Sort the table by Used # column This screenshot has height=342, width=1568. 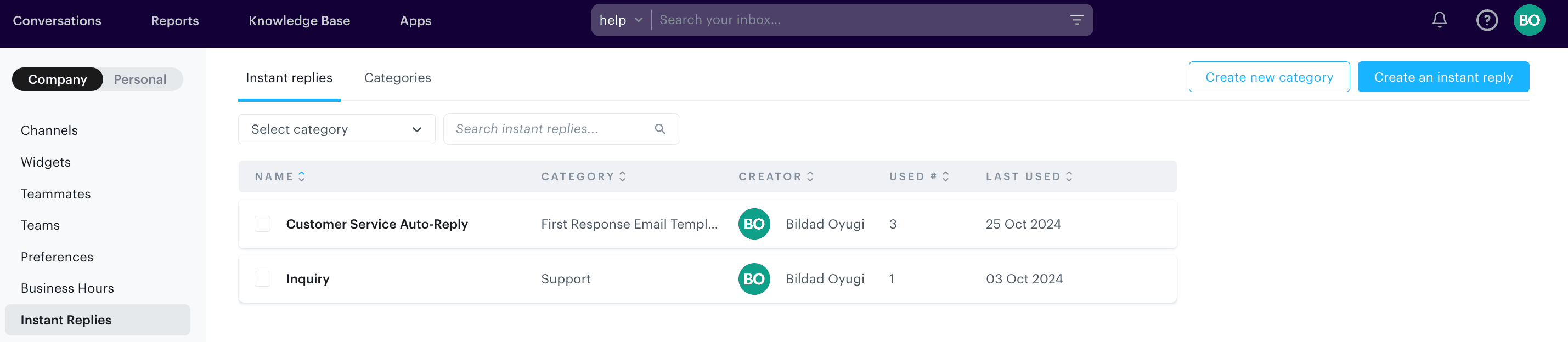tap(945, 176)
